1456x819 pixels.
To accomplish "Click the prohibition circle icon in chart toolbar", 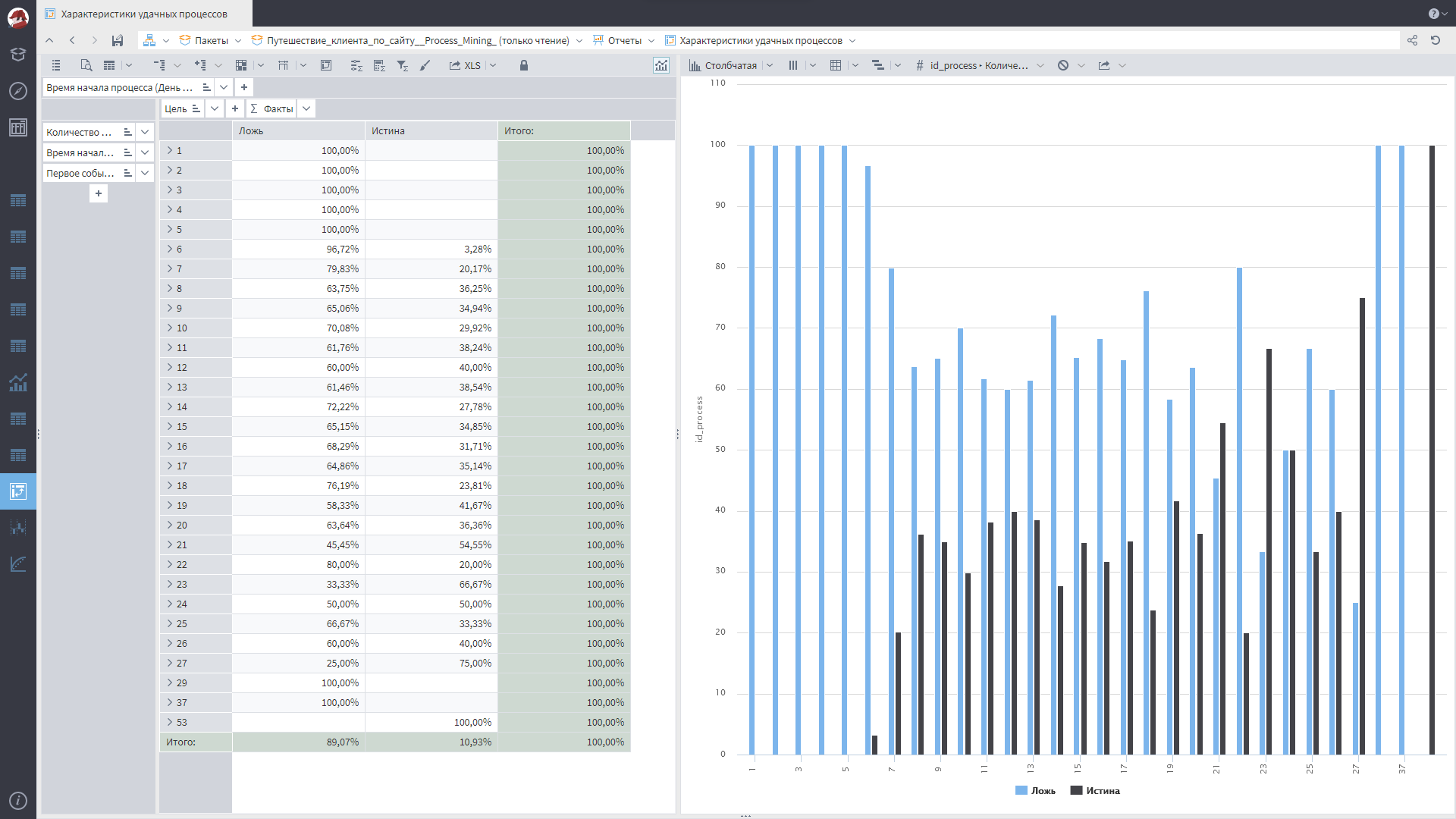I will click(1063, 65).
